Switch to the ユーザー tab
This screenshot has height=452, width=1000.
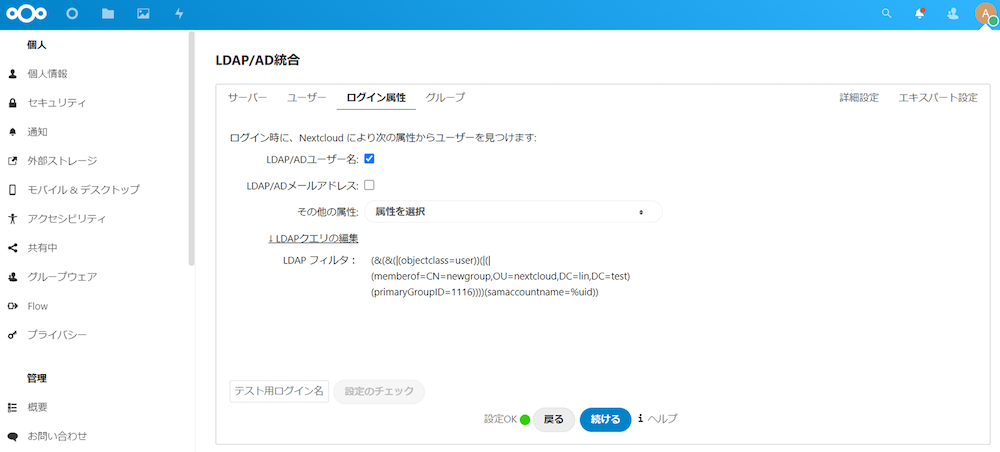[x=306, y=98]
